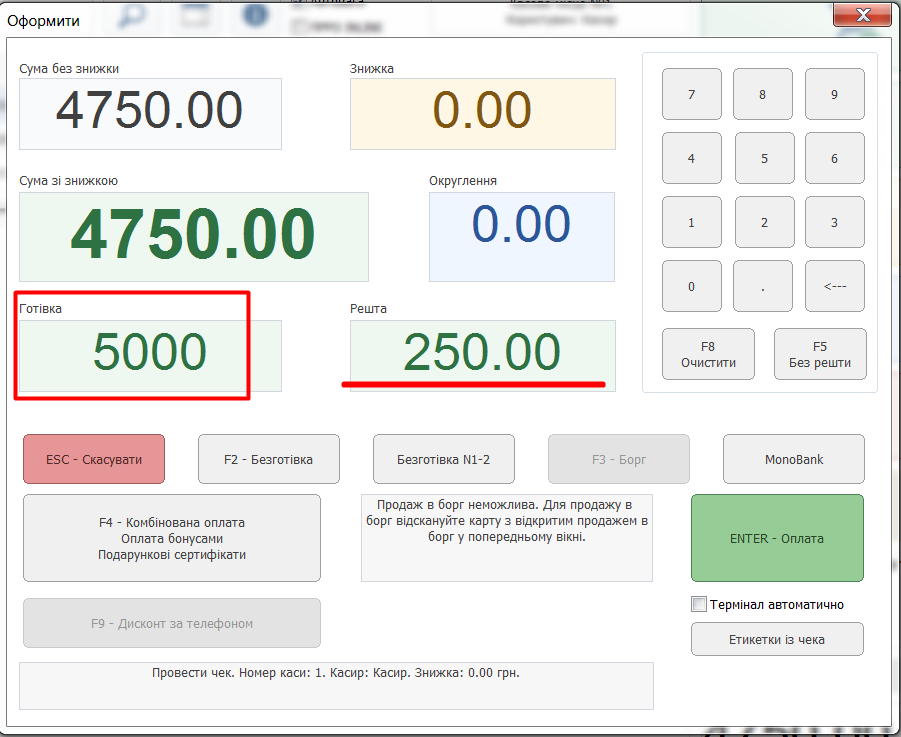Click the decimal point key

click(763, 286)
